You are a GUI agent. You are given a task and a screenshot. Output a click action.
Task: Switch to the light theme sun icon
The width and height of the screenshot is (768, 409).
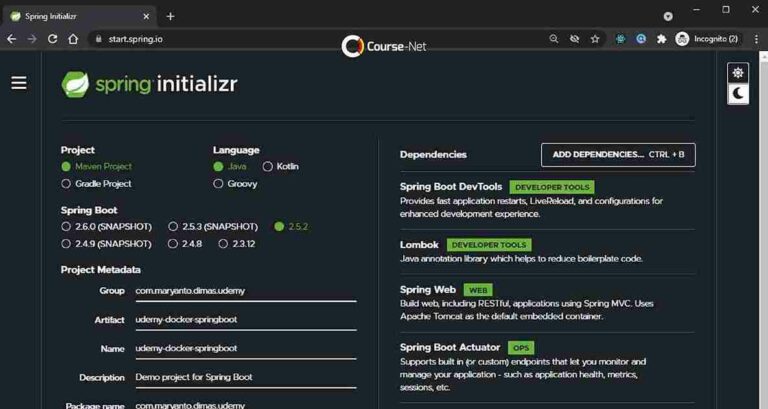point(738,73)
